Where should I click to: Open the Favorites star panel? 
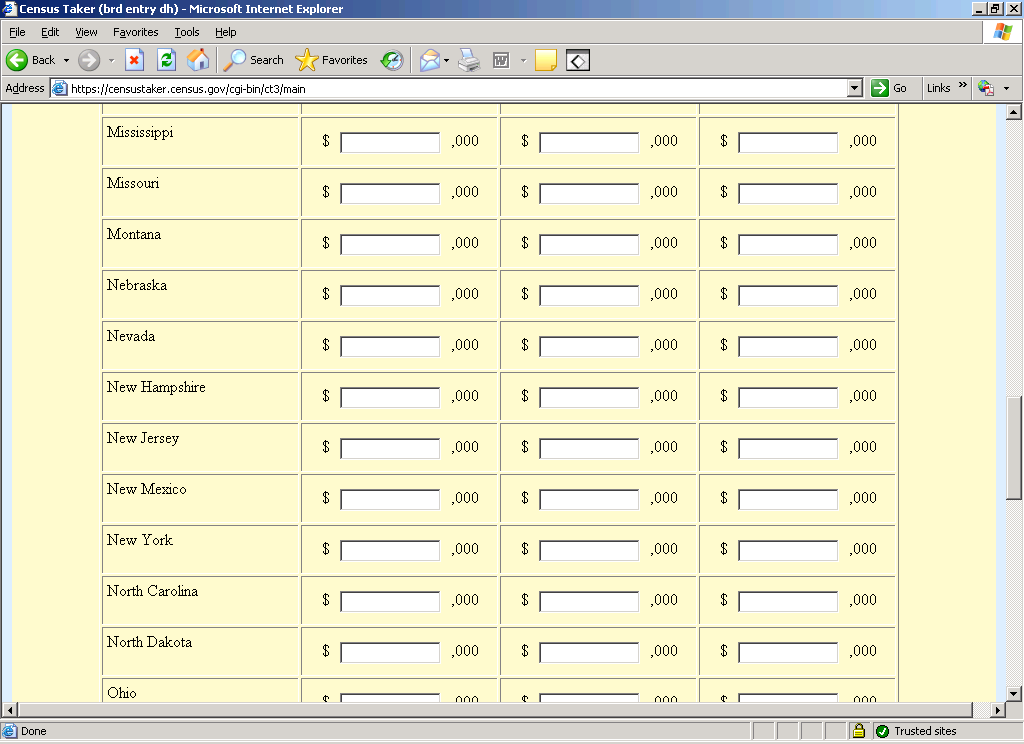[332, 60]
